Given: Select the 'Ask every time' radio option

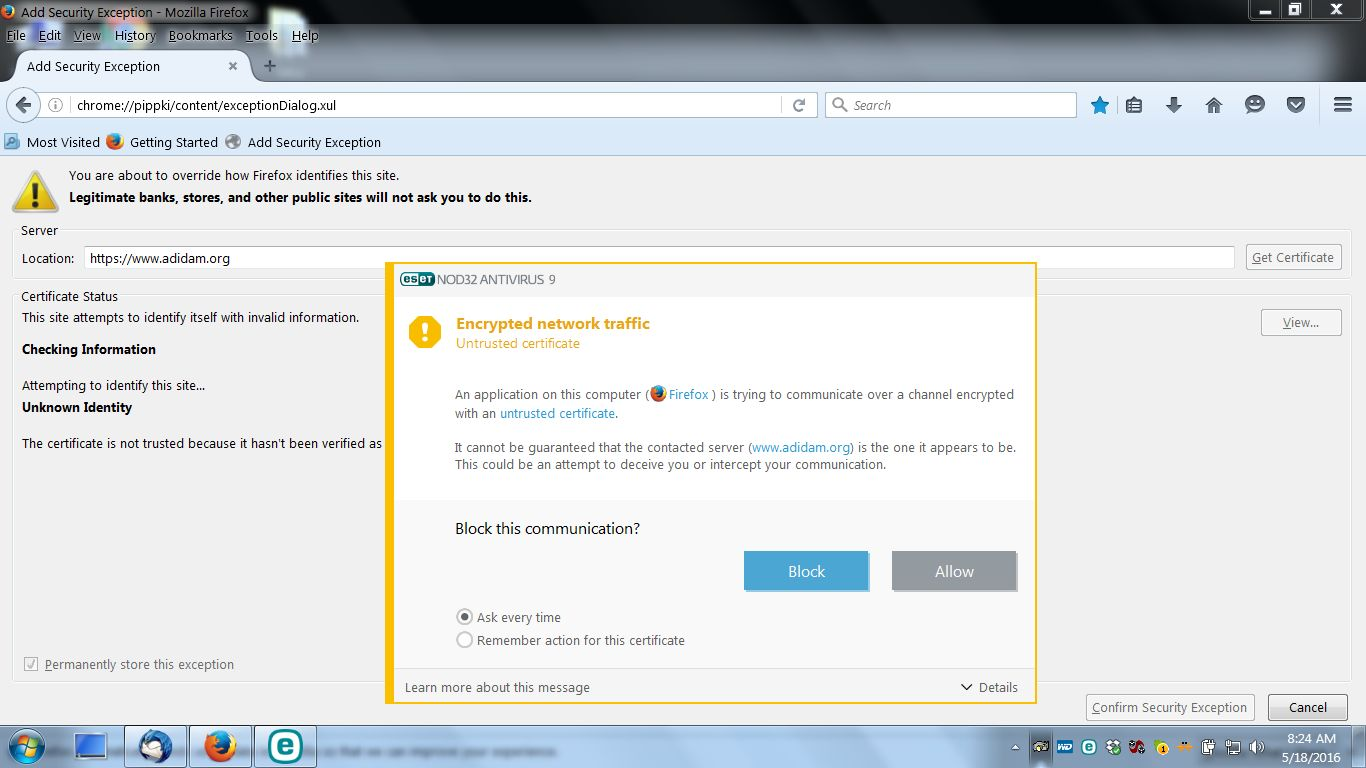Looking at the screenshot, I should (x=464, y=617).
